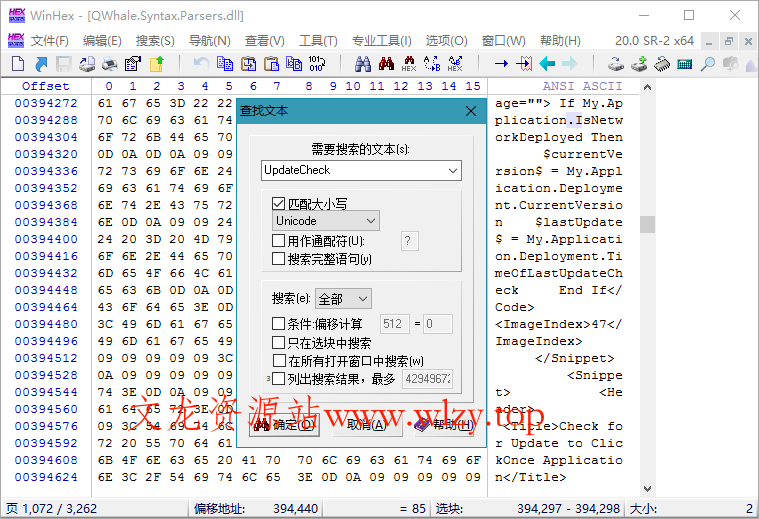The height and width of the screenshot is (519, 759).
Task: Click the light Forward arrow icon
Action: (x=570, y=63)
